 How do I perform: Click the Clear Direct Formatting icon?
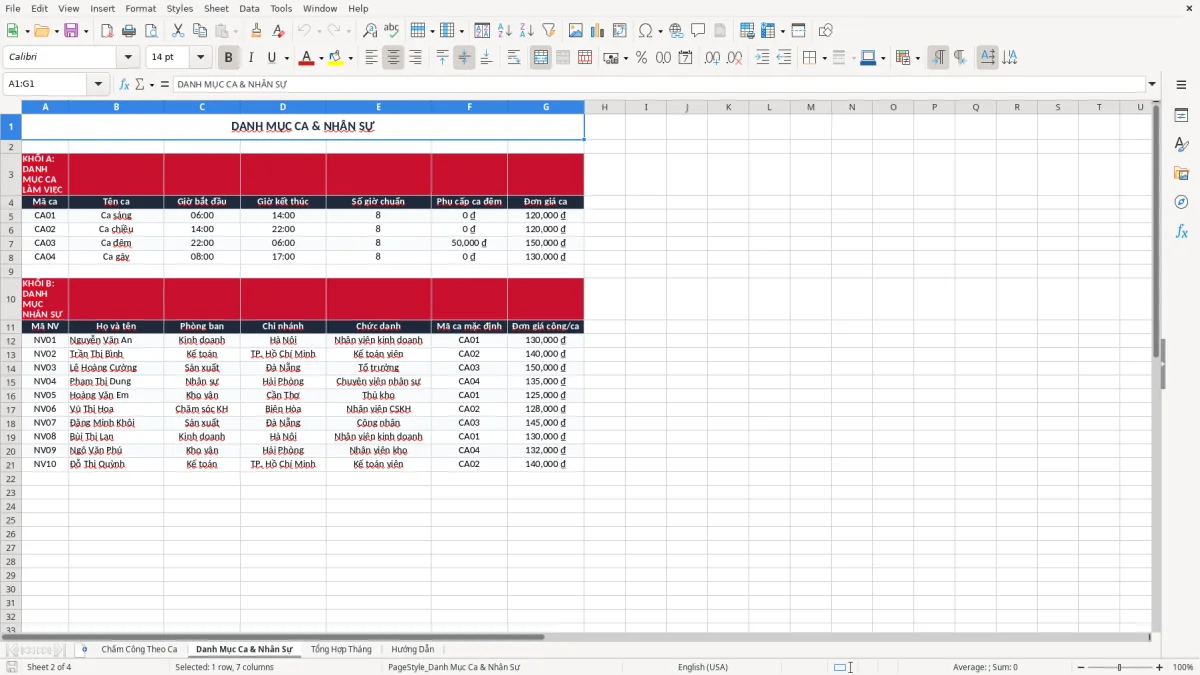pyautogui.click(x=277, y=31)
